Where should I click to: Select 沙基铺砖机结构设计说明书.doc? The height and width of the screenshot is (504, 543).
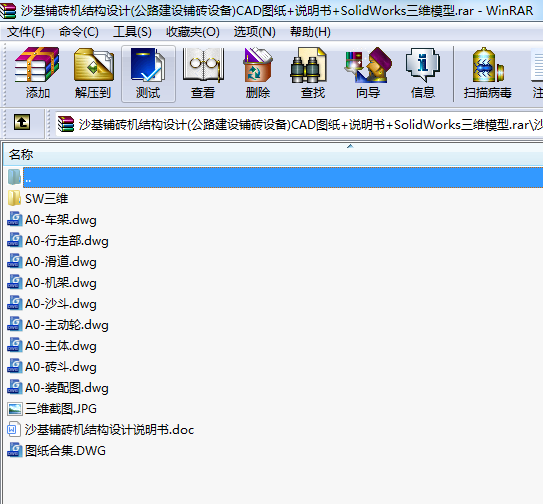[x=109, y=430]
